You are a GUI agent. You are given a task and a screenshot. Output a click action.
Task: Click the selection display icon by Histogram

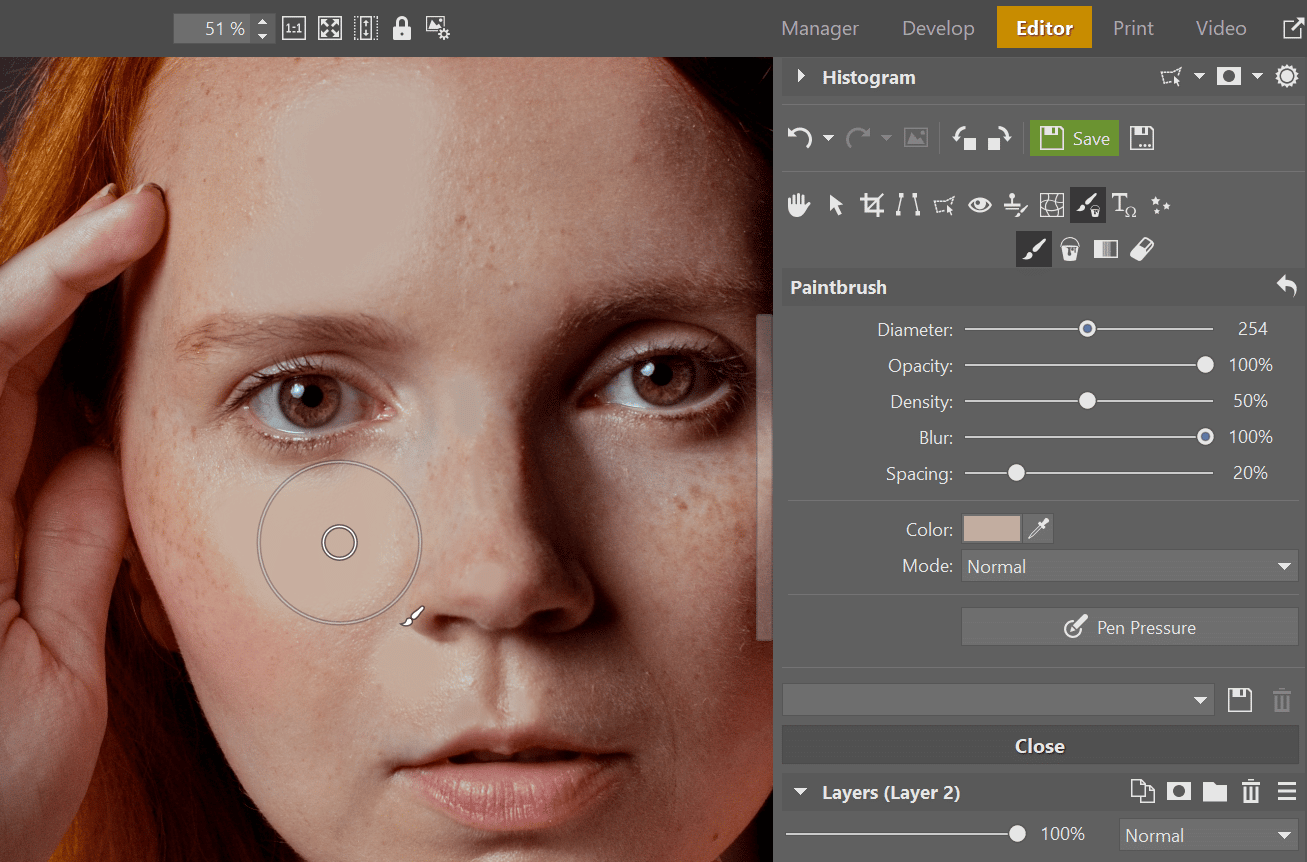tap(1171, 77)
